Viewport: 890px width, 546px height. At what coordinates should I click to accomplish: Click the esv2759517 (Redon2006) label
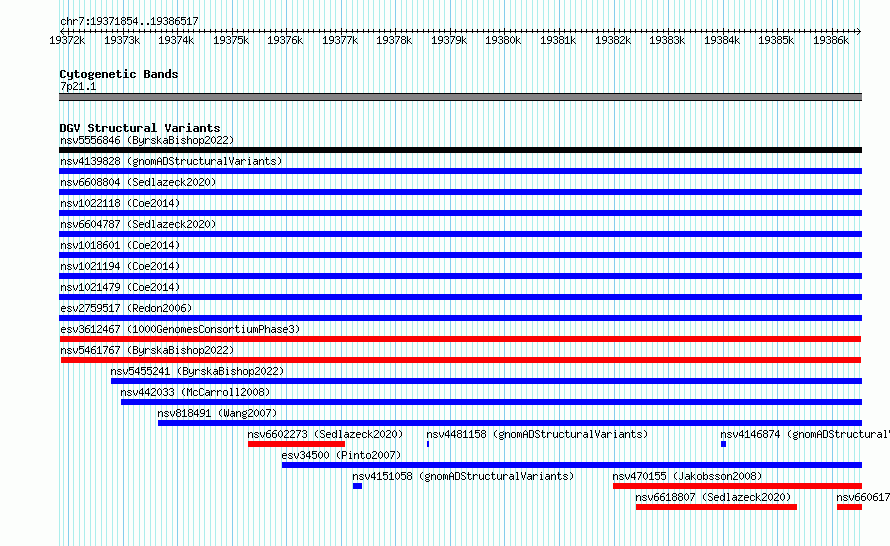126,308
